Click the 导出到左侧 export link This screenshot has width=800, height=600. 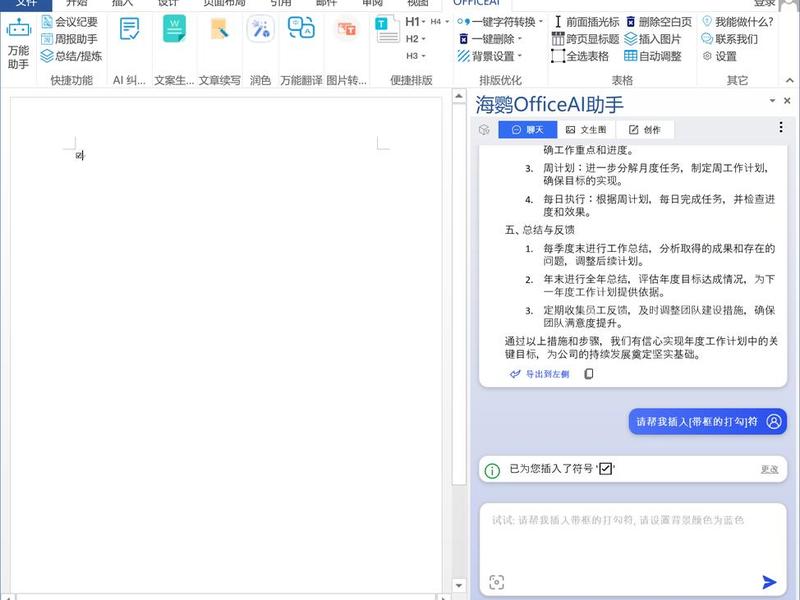tap(539, 374)
